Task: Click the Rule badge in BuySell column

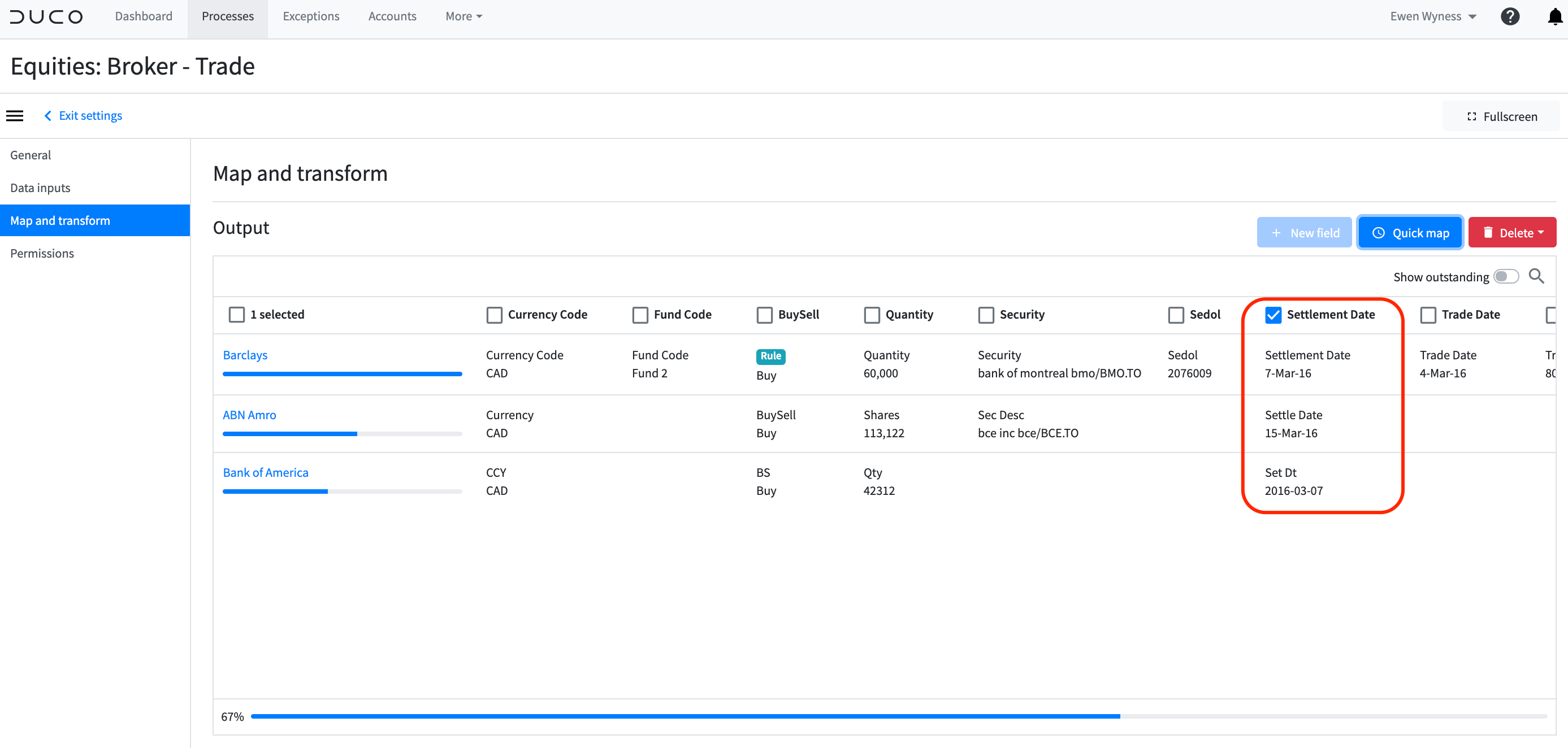Action: [x=770, y=356]
